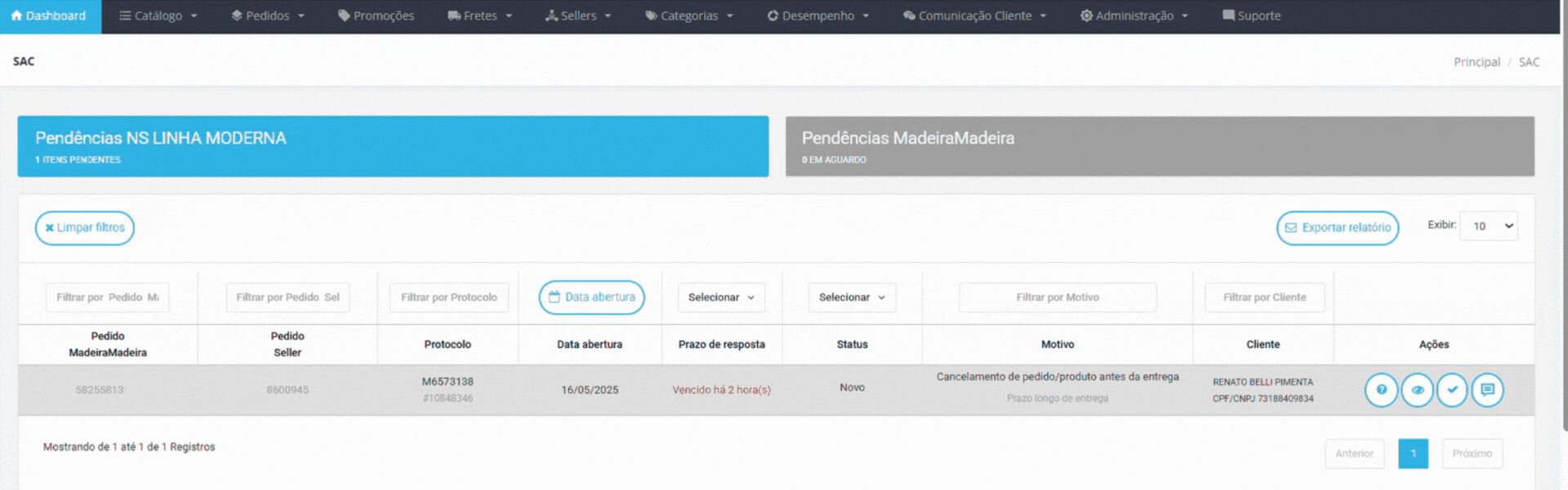Viewport: 1568px width, 490px height.
Task: Expand the Fretes menu
Action: pyautogui.click(x=480, y=16)
